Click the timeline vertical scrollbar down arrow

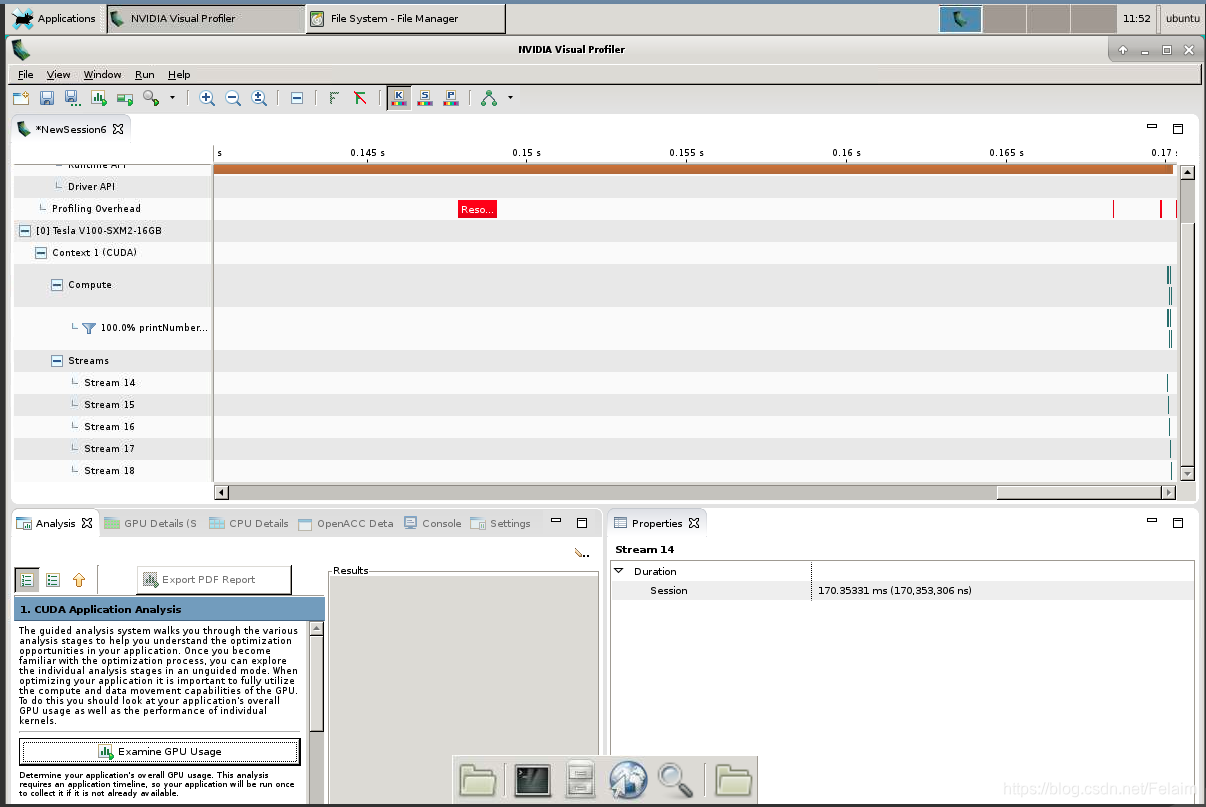(x=1188, y=473)
